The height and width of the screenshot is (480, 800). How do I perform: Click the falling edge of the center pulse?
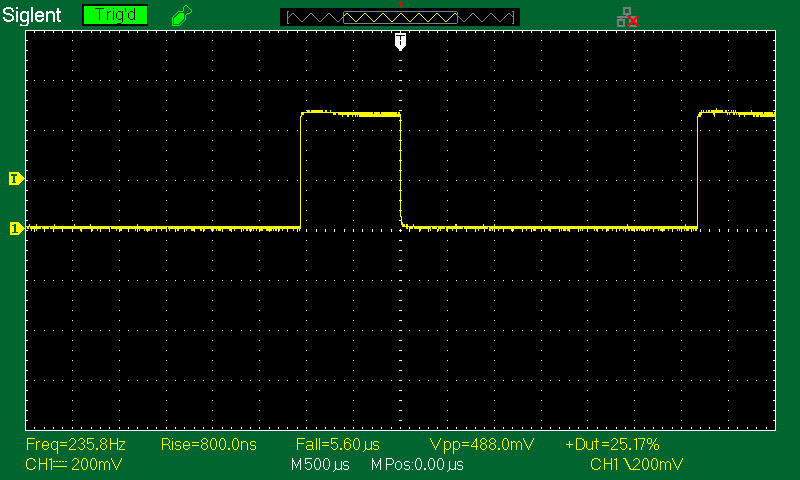pyautogui.click(x=400, y=170)
